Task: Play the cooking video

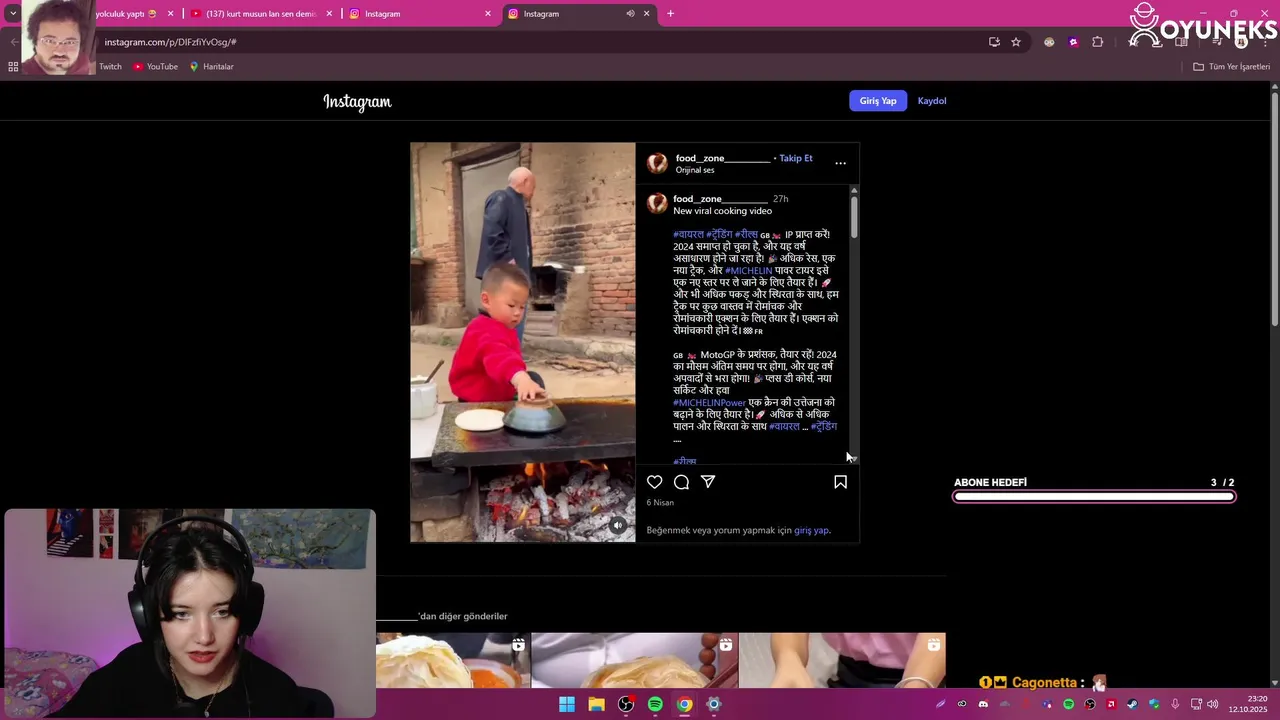Action: click(522, 342)
